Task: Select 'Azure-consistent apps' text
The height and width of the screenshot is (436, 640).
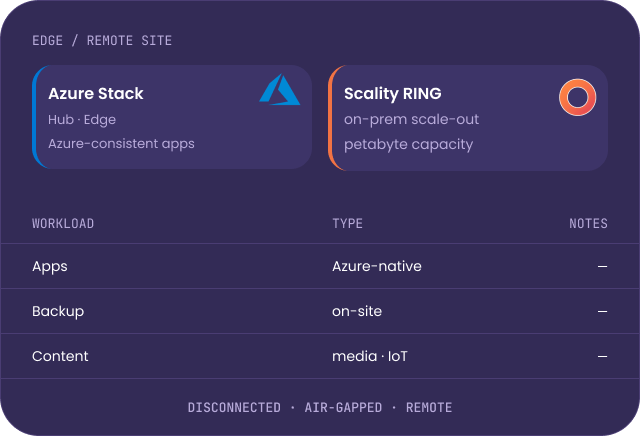Action: (121, 144)
